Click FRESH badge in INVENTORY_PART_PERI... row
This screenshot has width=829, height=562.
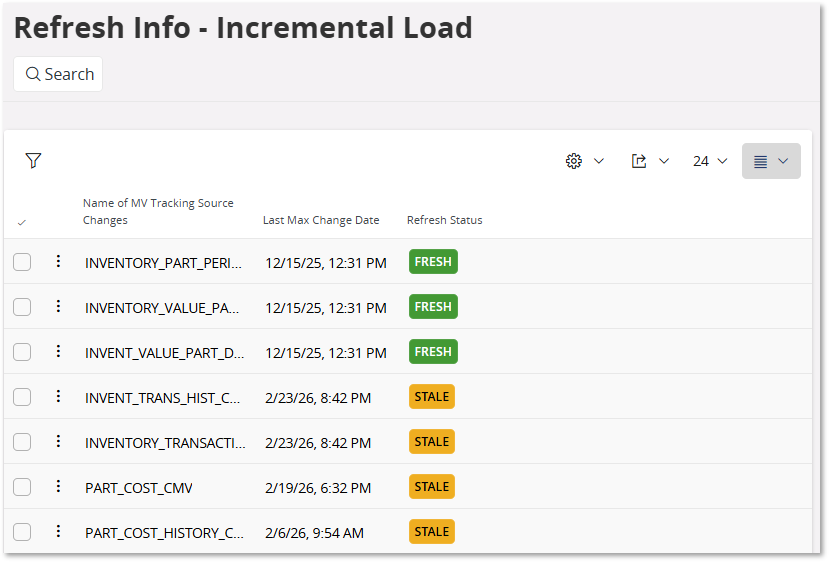point(433,261)
